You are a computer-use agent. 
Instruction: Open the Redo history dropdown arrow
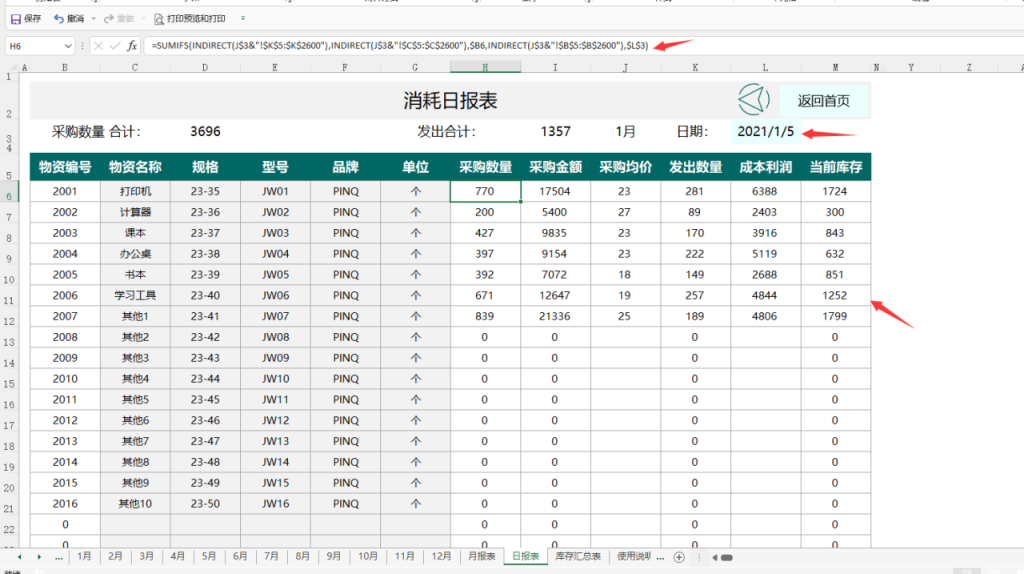point(144,19)
